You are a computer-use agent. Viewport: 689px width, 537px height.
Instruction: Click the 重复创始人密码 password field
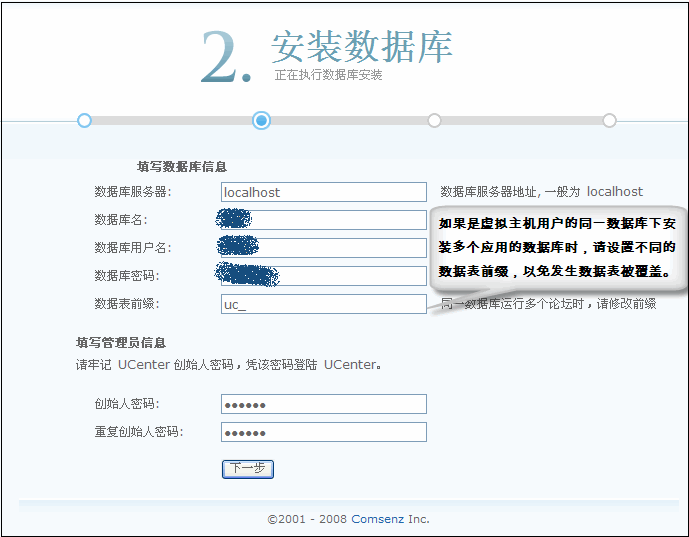(323, 432)
